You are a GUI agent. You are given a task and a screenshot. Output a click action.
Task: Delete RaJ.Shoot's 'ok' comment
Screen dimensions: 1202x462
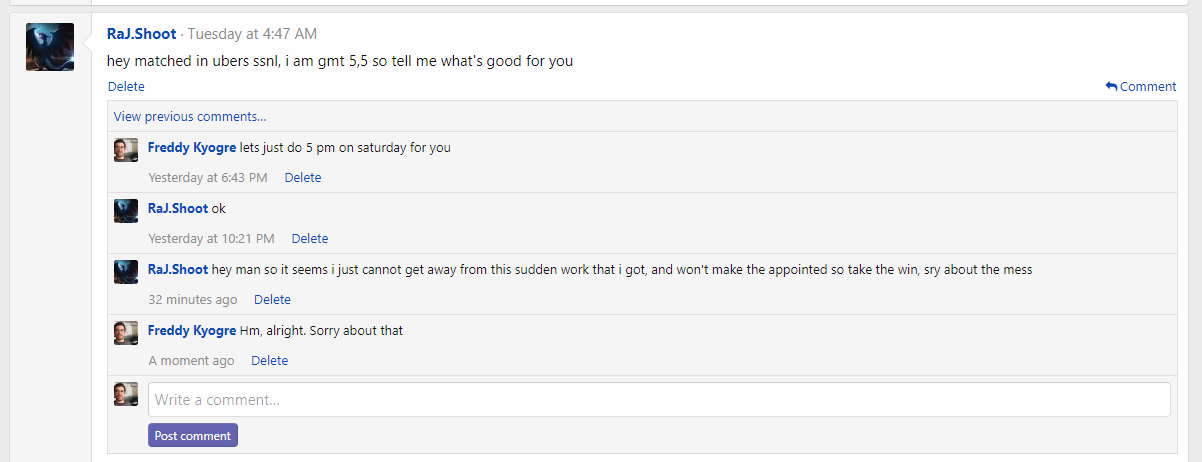point(310,239)
